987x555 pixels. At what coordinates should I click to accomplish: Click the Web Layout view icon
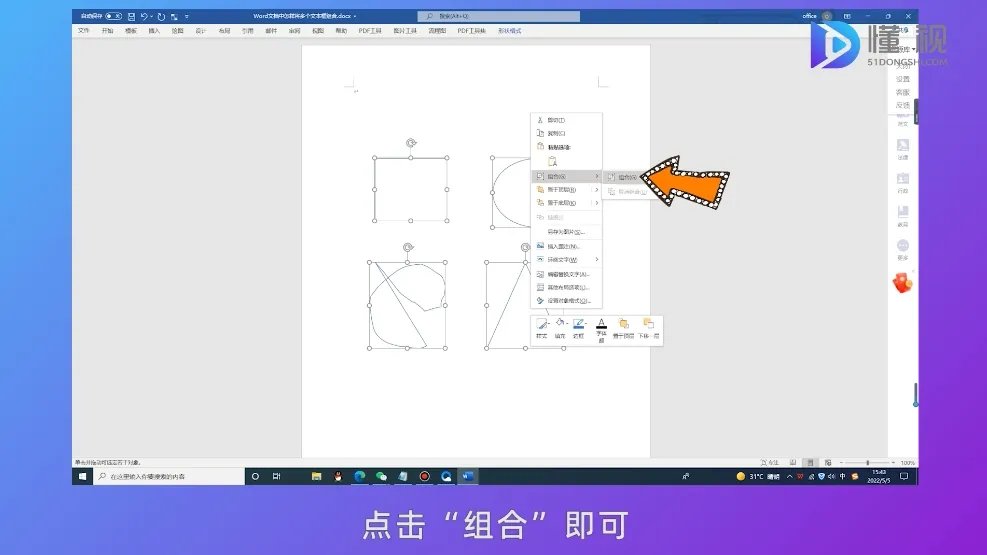pyautogui.click(x=828, y=462)
